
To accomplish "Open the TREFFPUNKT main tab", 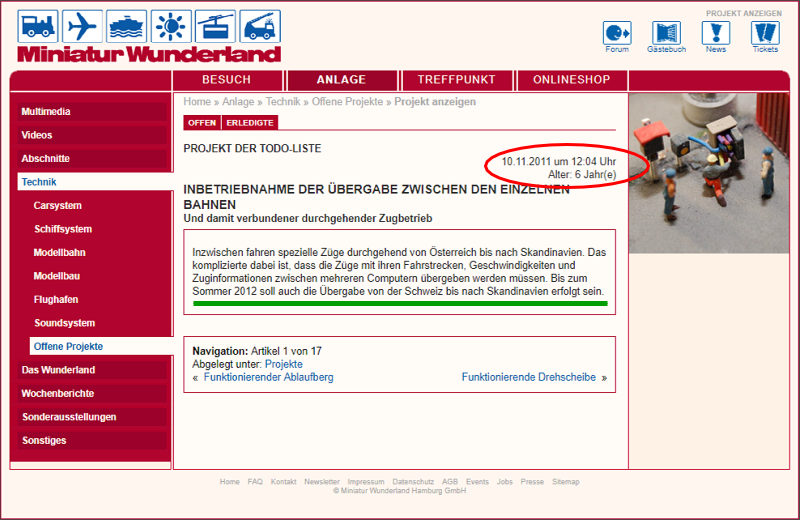I will [x=457, y=80].
